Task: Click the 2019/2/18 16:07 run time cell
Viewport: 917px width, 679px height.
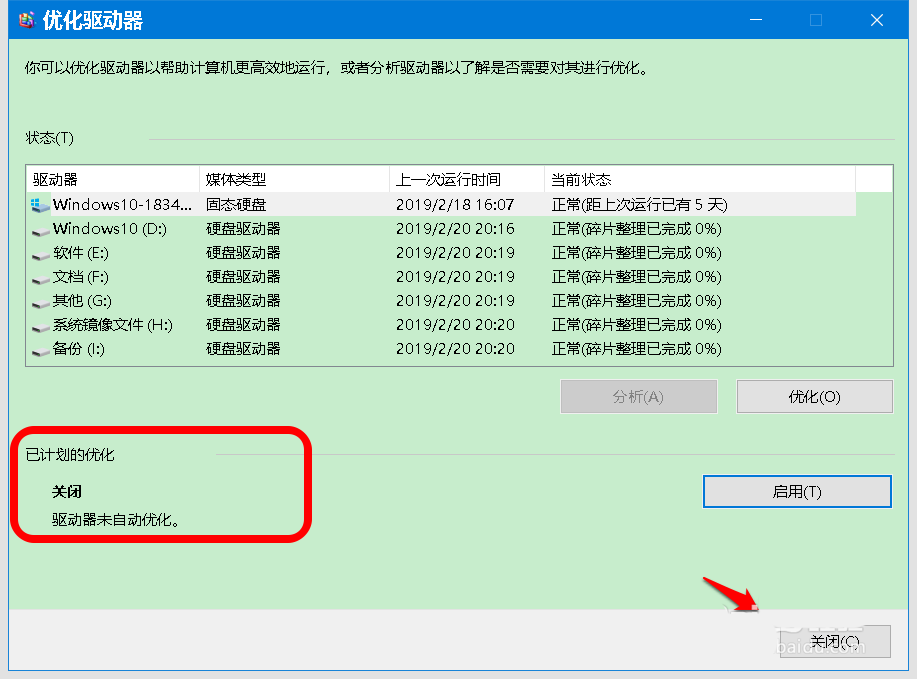Action: tap(455, 205)
